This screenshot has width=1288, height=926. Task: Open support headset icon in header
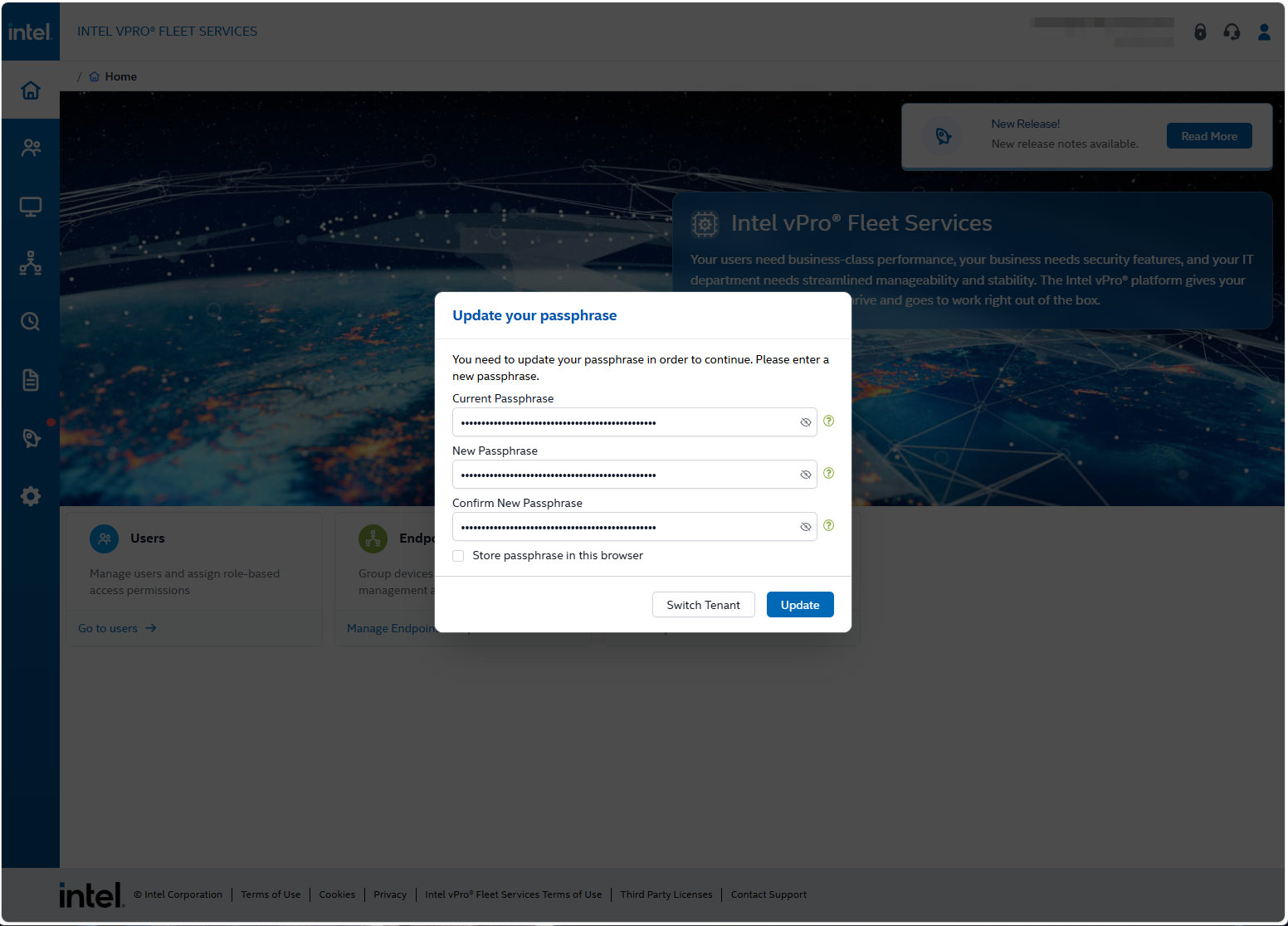point(1232,32)
